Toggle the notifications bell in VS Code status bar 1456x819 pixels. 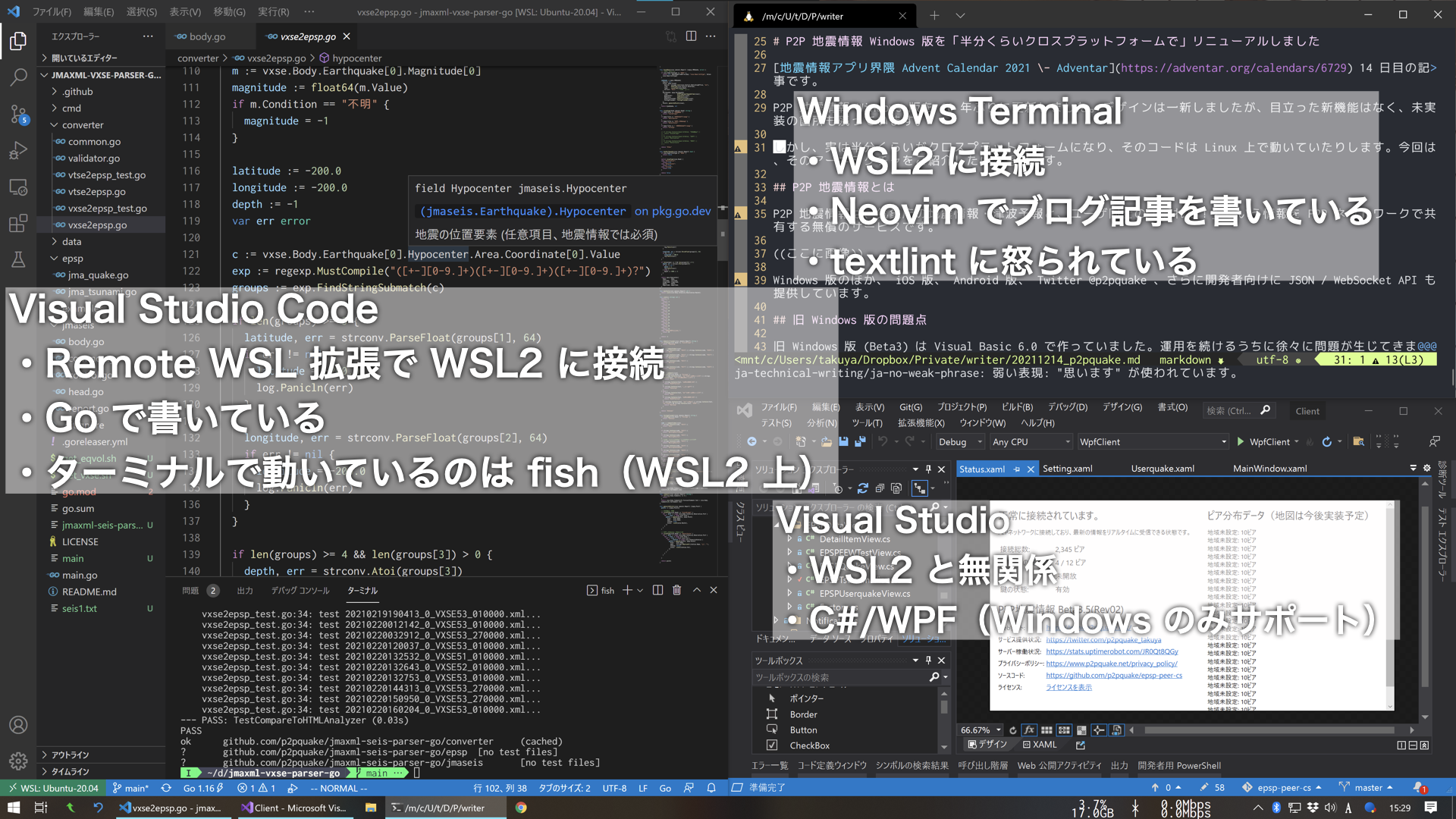coord(711,788)
